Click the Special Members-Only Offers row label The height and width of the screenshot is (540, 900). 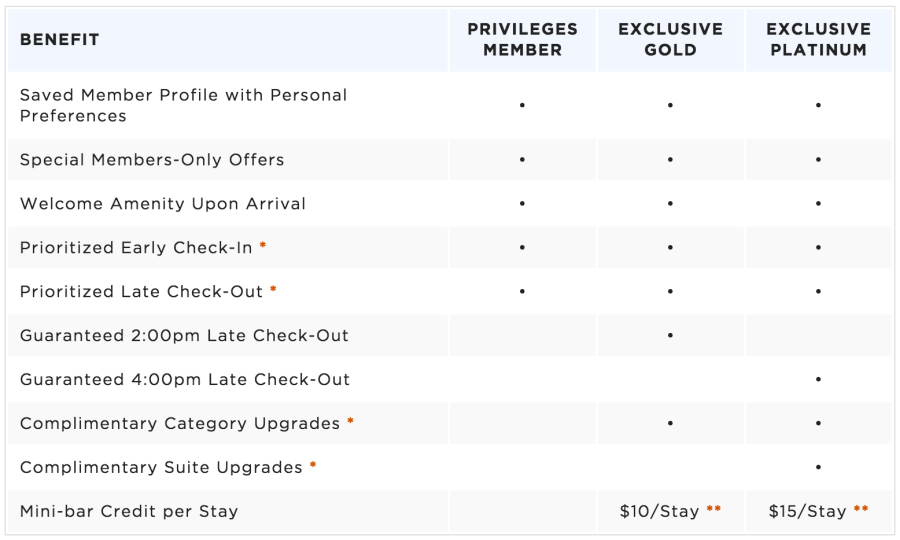152,160
